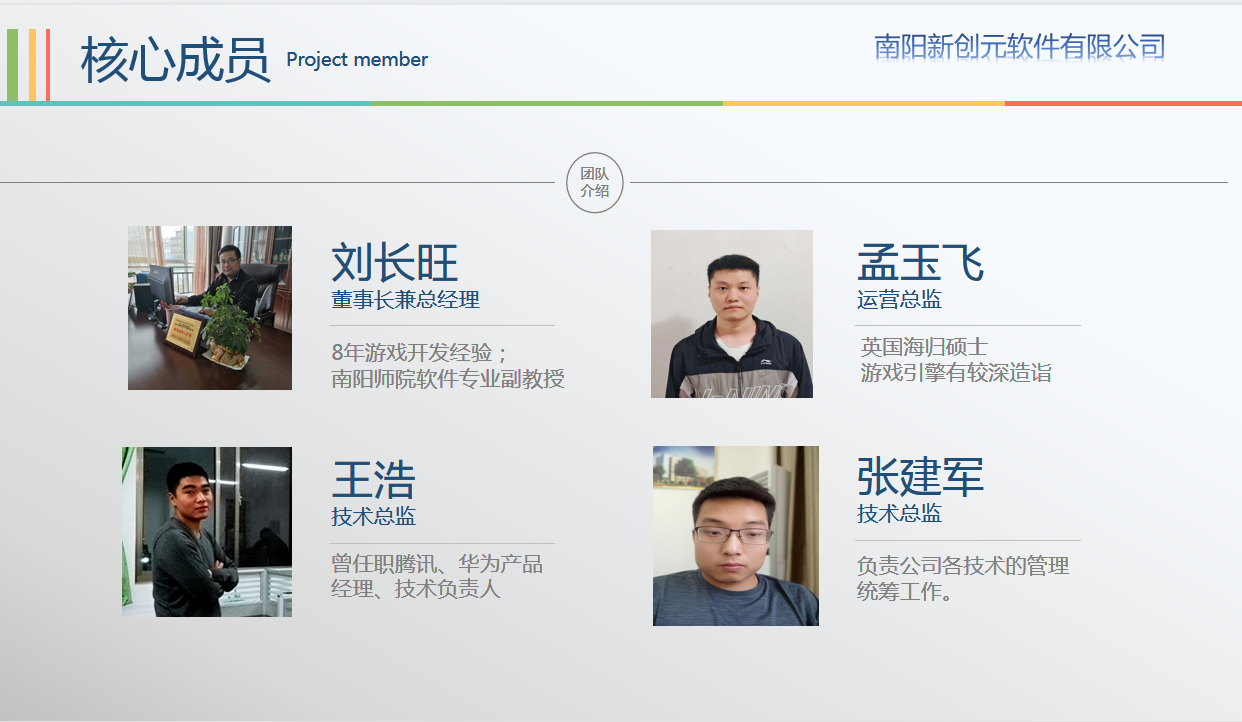Screen dimensions: 1242x722
Task: Click the line 游戏引擎有较深造诣
Action: coord(956,373)
